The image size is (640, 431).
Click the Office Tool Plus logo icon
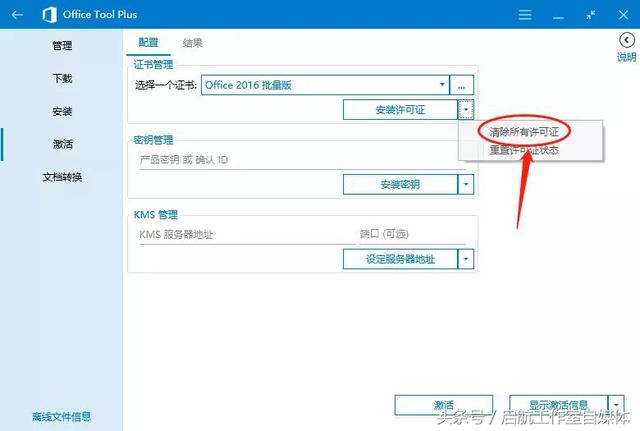coord(49,15)
